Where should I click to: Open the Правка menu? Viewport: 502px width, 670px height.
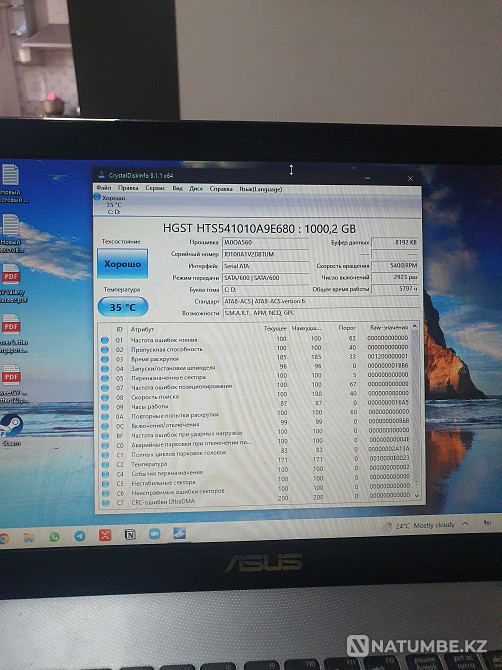click(x=128, y=188)
